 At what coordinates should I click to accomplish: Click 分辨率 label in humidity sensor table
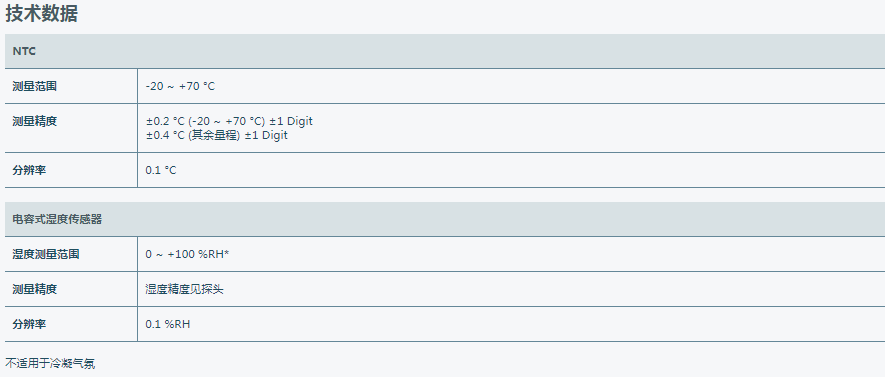coord(29,324)
